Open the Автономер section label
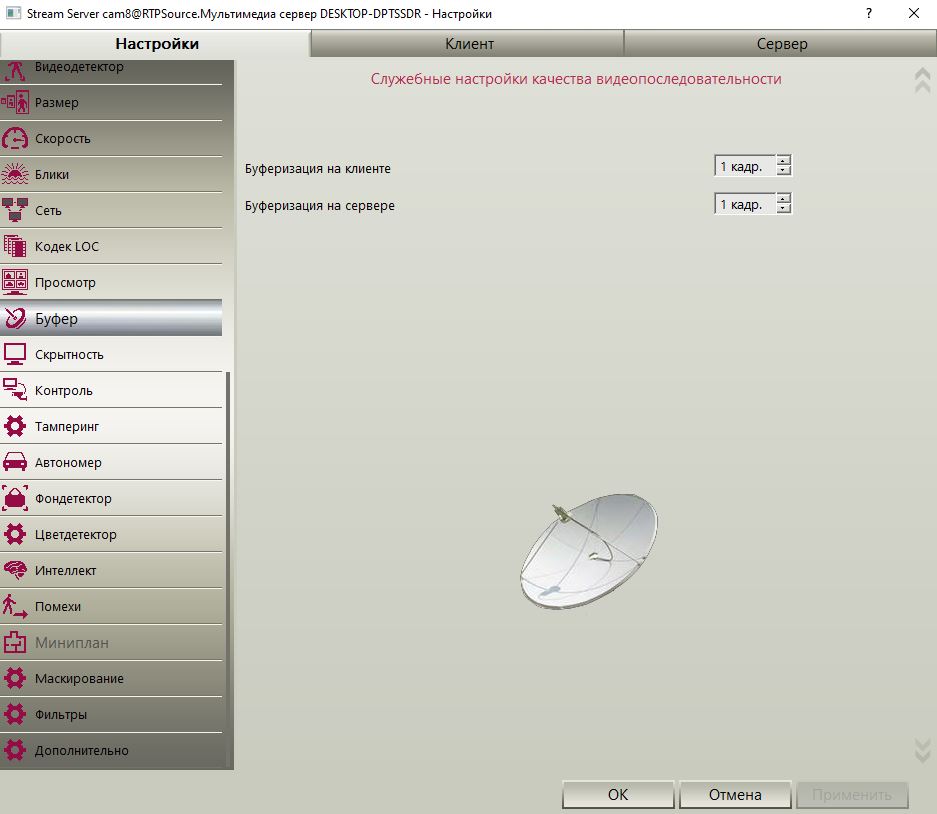937x814 pixels. [x=68, y=462]
